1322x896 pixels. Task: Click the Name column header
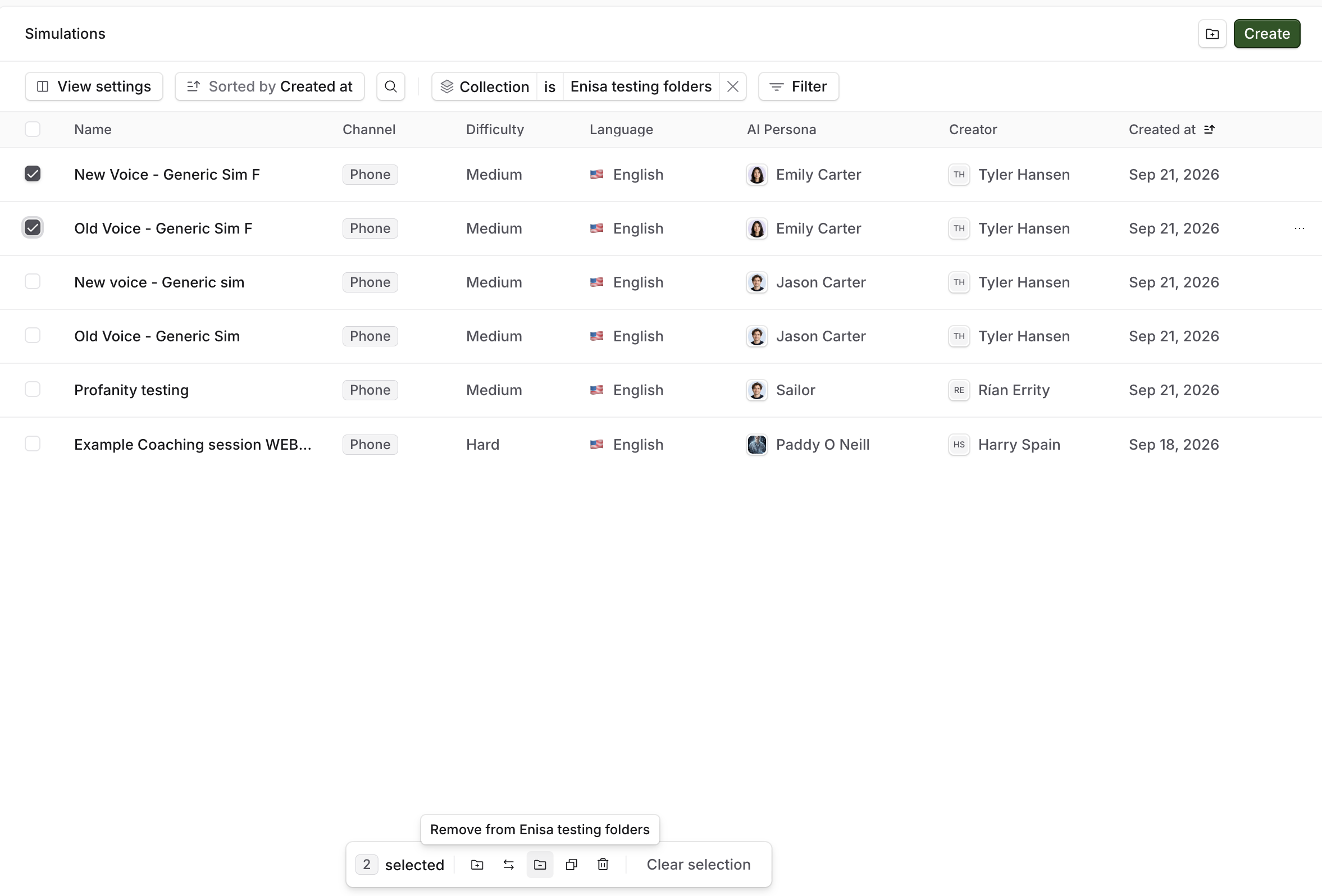click(x=93, y=130)
